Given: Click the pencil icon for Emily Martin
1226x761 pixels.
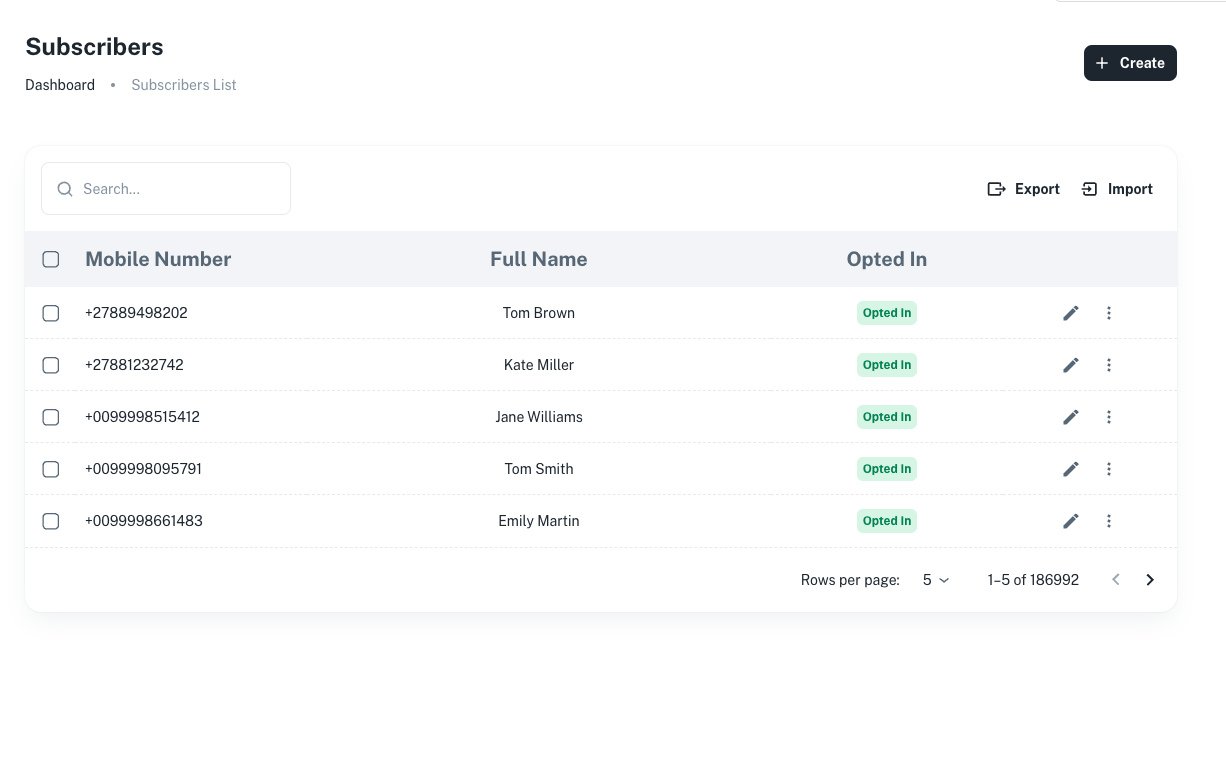Looking at the screenshot, I should (x=1071, y=521).
